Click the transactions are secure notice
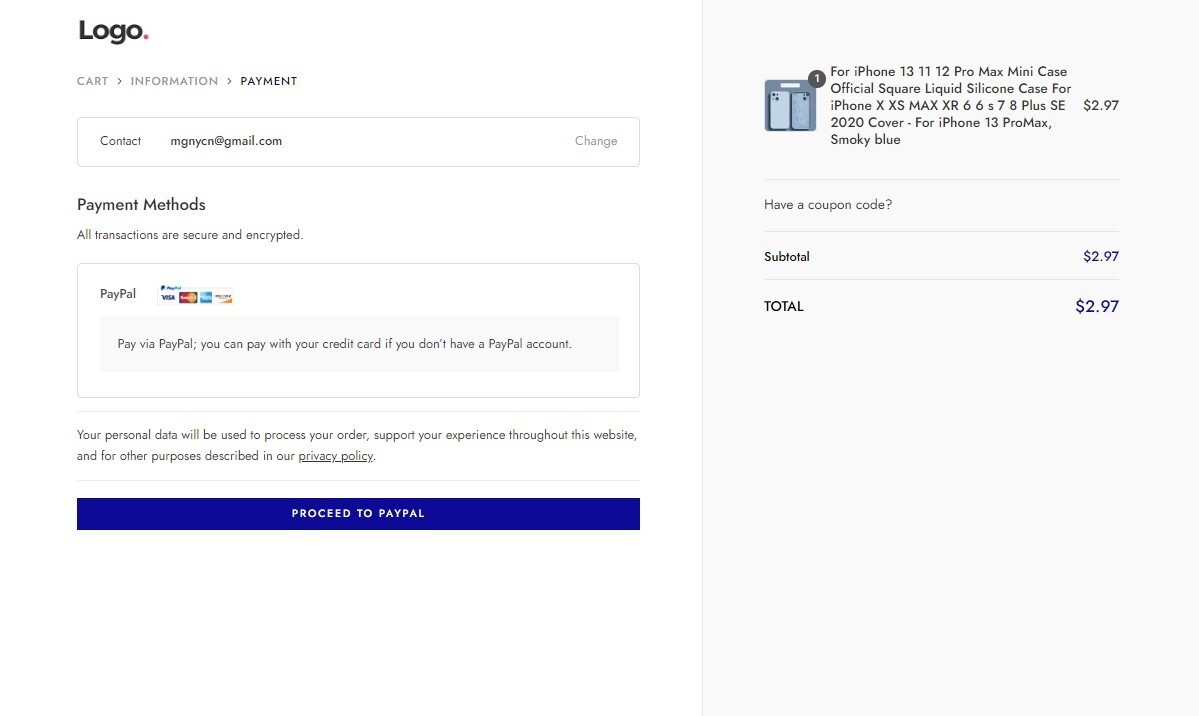The image size is (1199, 716). click(190, 235)
